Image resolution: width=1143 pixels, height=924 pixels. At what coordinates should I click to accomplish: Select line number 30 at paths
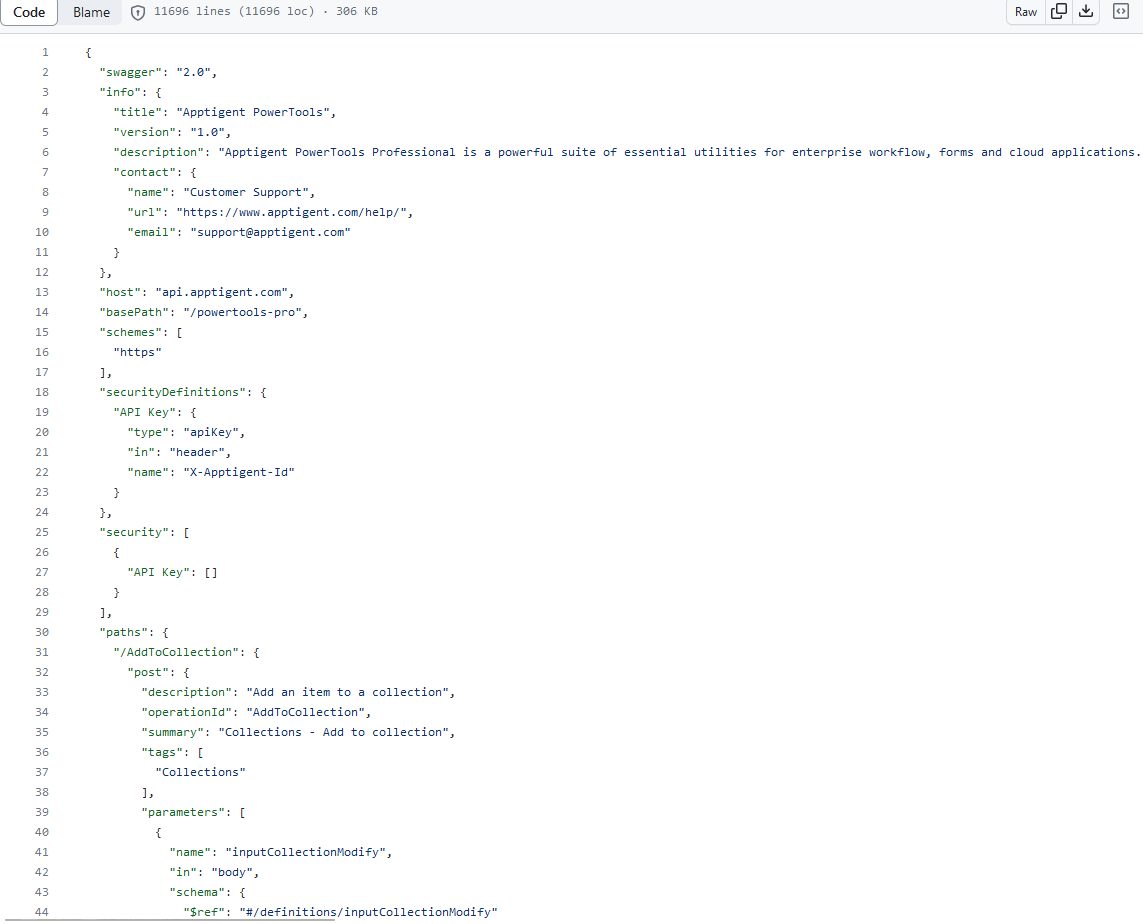click(42, 632)
